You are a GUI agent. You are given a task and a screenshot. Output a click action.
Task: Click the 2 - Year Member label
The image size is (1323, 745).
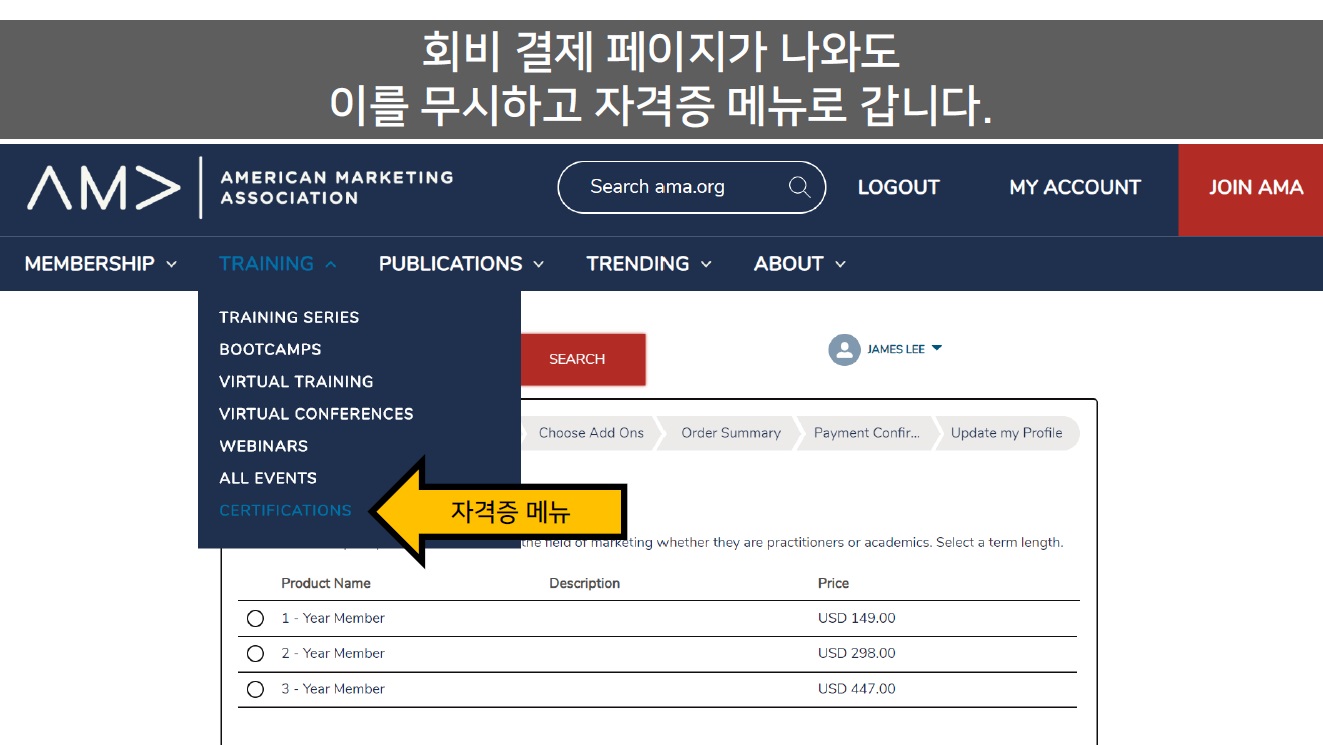tap(333, 653)
